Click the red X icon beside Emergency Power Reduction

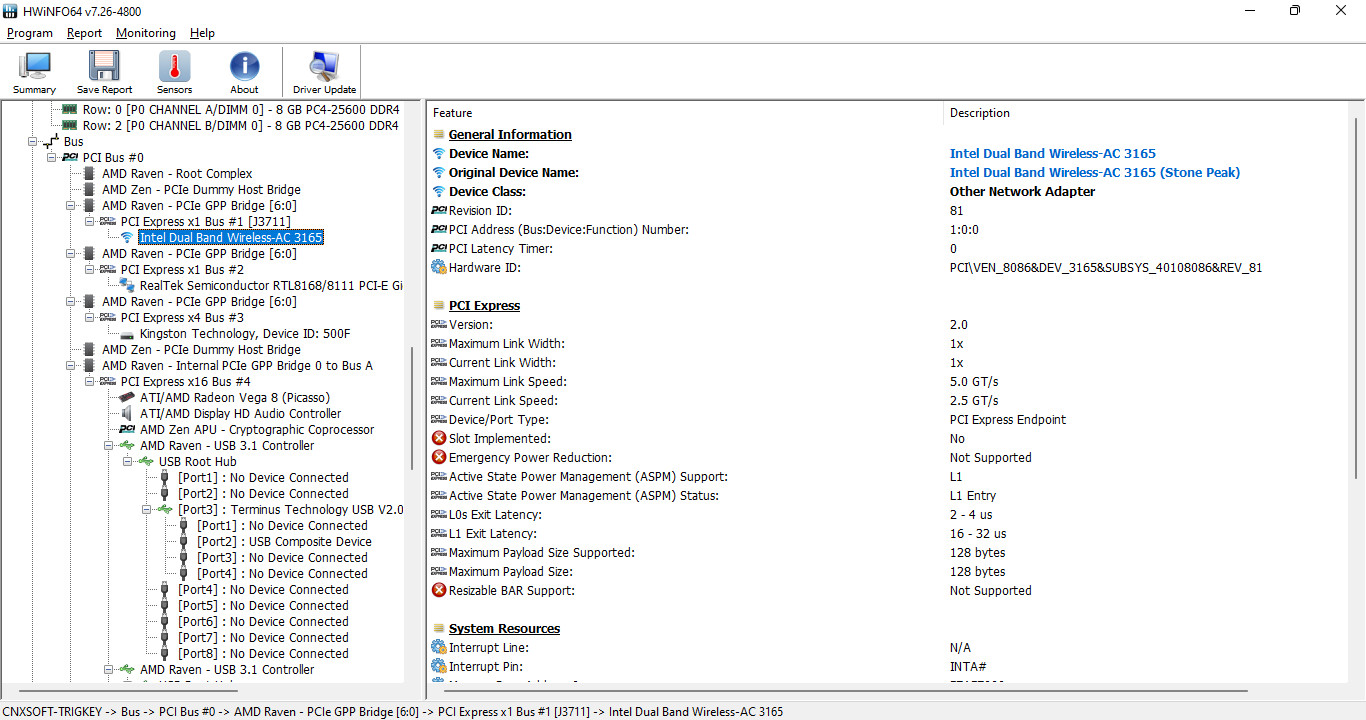coord(438,458)
